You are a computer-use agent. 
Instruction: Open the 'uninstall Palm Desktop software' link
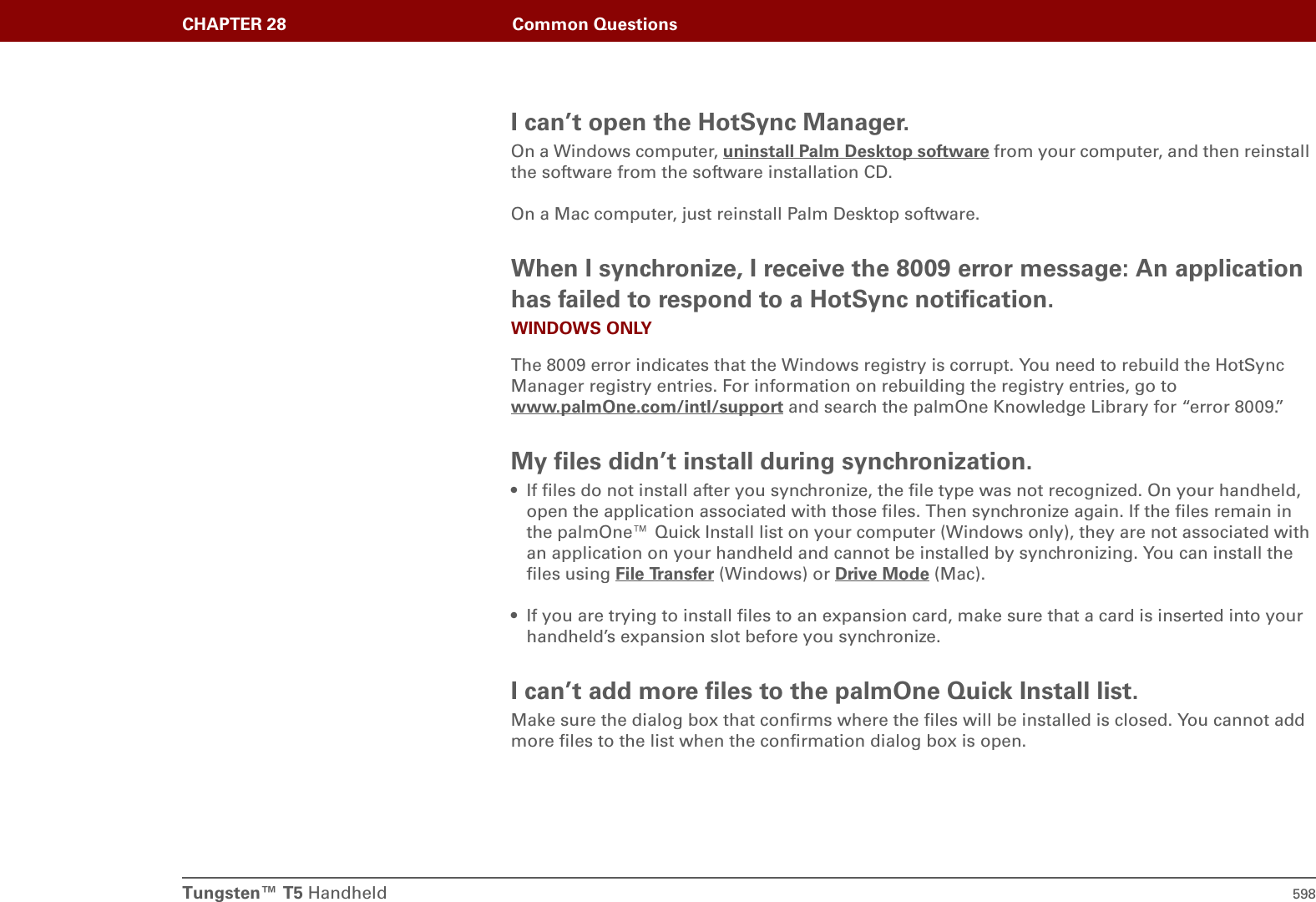(x=856, y=151)
